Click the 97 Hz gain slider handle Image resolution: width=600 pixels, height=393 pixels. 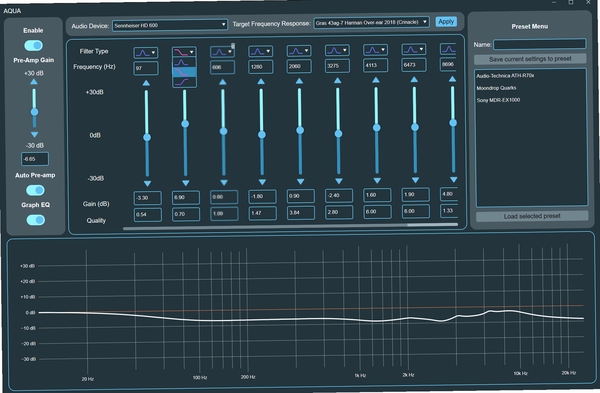pyautogui.click(x=147, y=137)
